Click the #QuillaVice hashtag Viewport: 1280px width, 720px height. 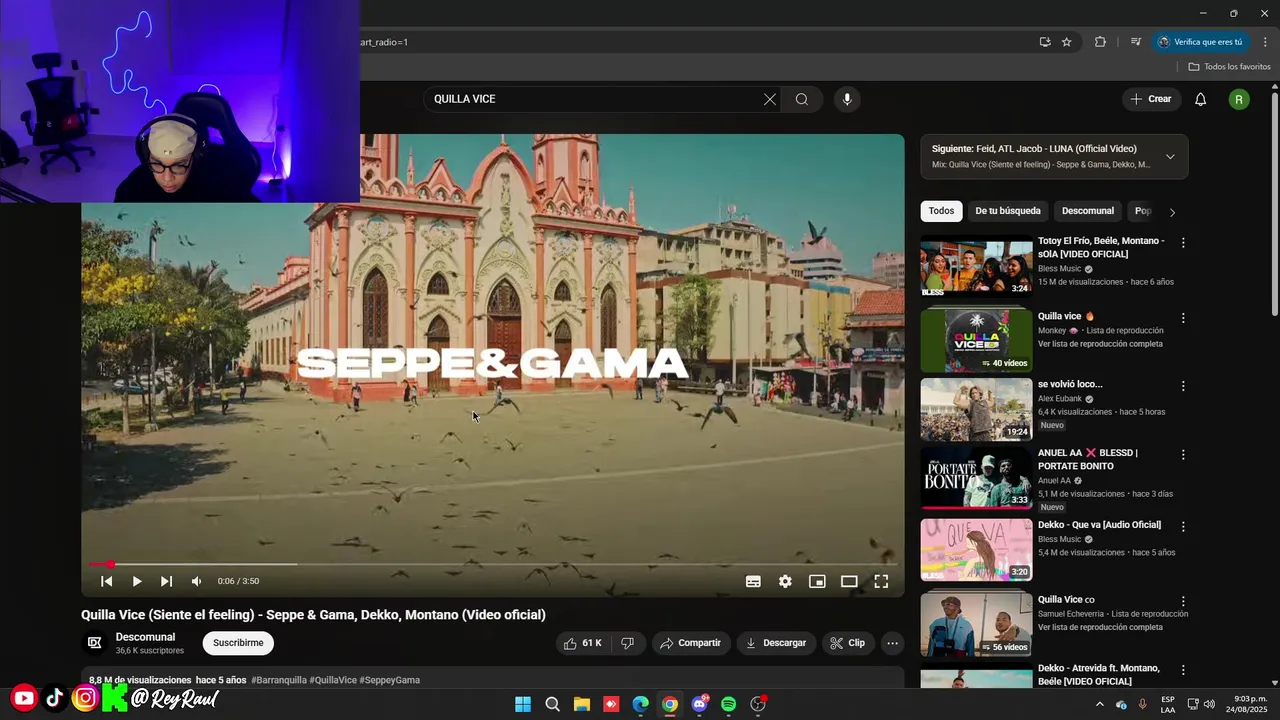(333, 680)
